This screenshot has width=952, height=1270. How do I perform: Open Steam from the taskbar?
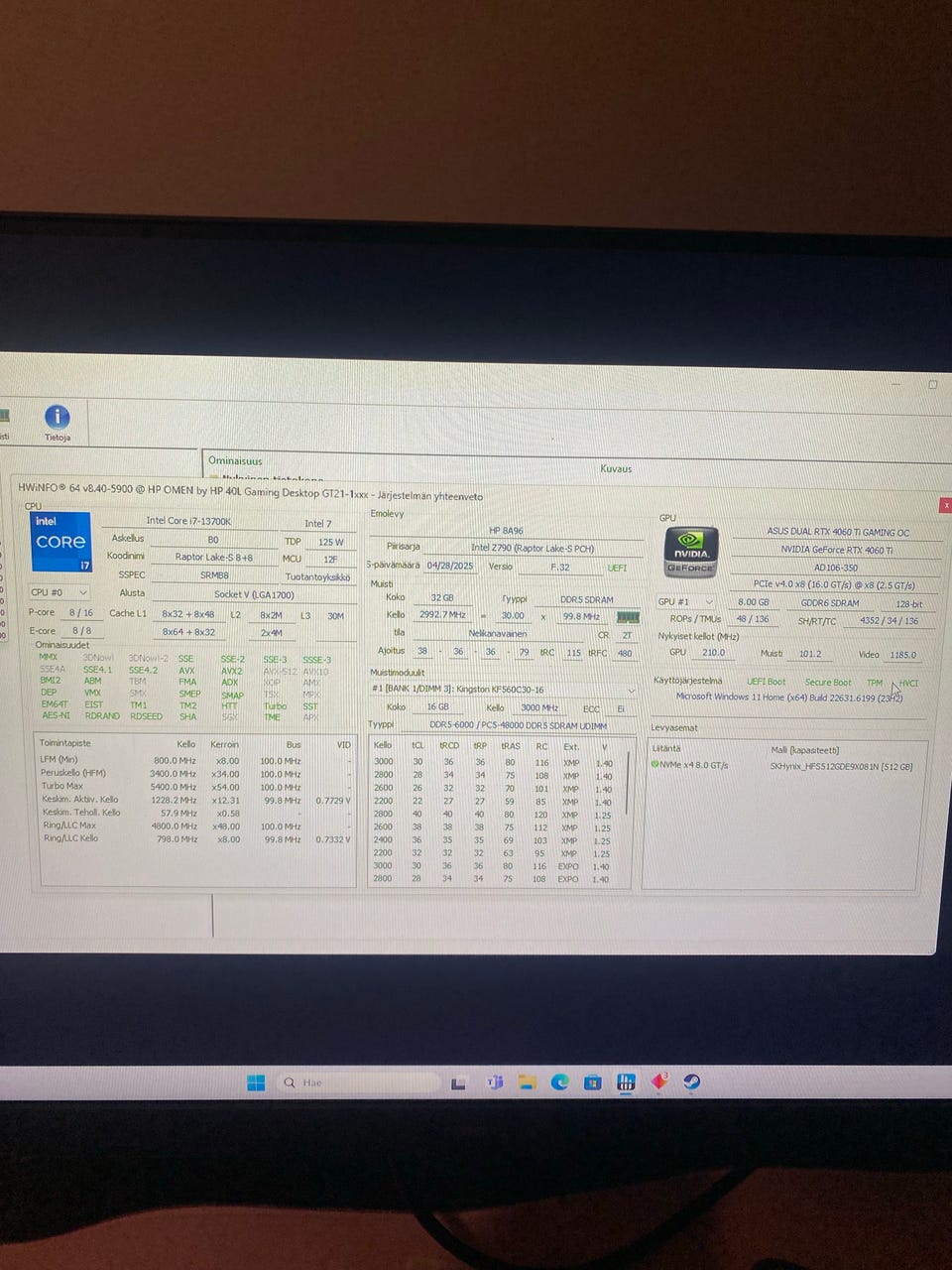(x=691, y=1082)
